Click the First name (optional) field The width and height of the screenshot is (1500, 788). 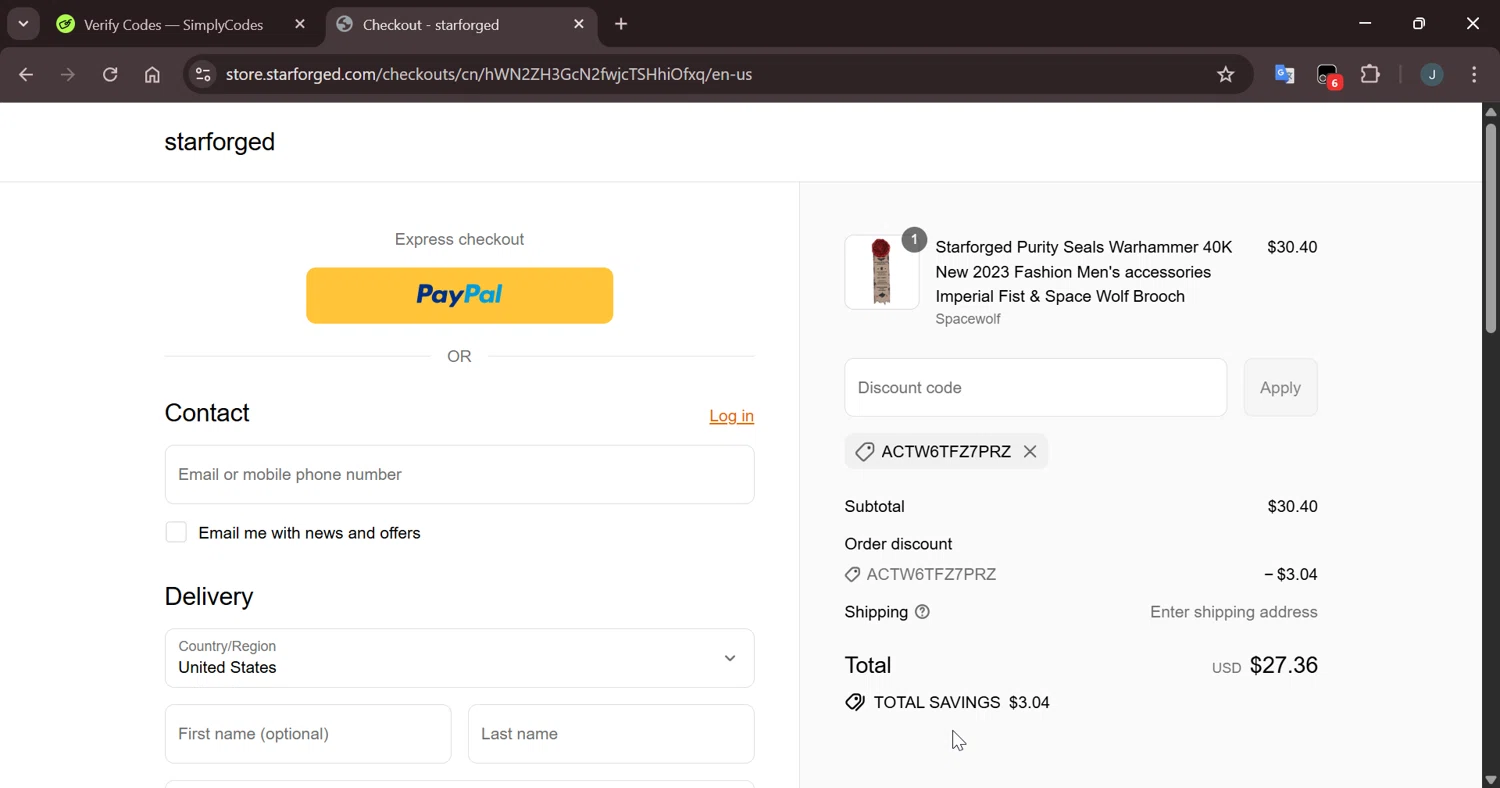[x=308, y=734]
